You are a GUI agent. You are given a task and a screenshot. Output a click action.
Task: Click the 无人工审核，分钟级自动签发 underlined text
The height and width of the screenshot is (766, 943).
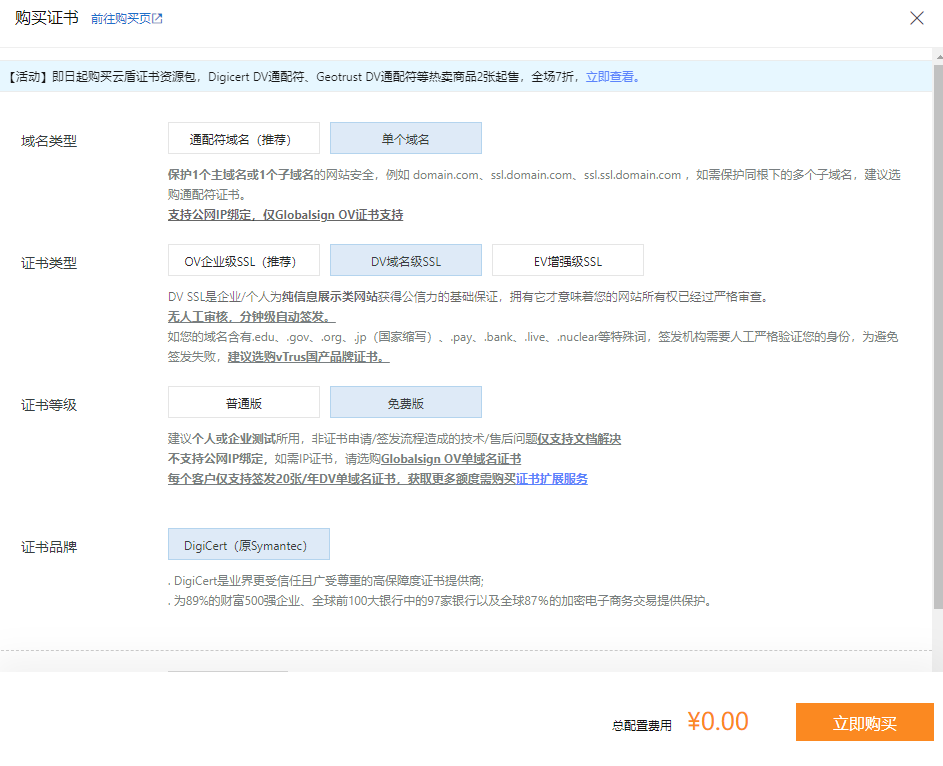click(251, 316)
